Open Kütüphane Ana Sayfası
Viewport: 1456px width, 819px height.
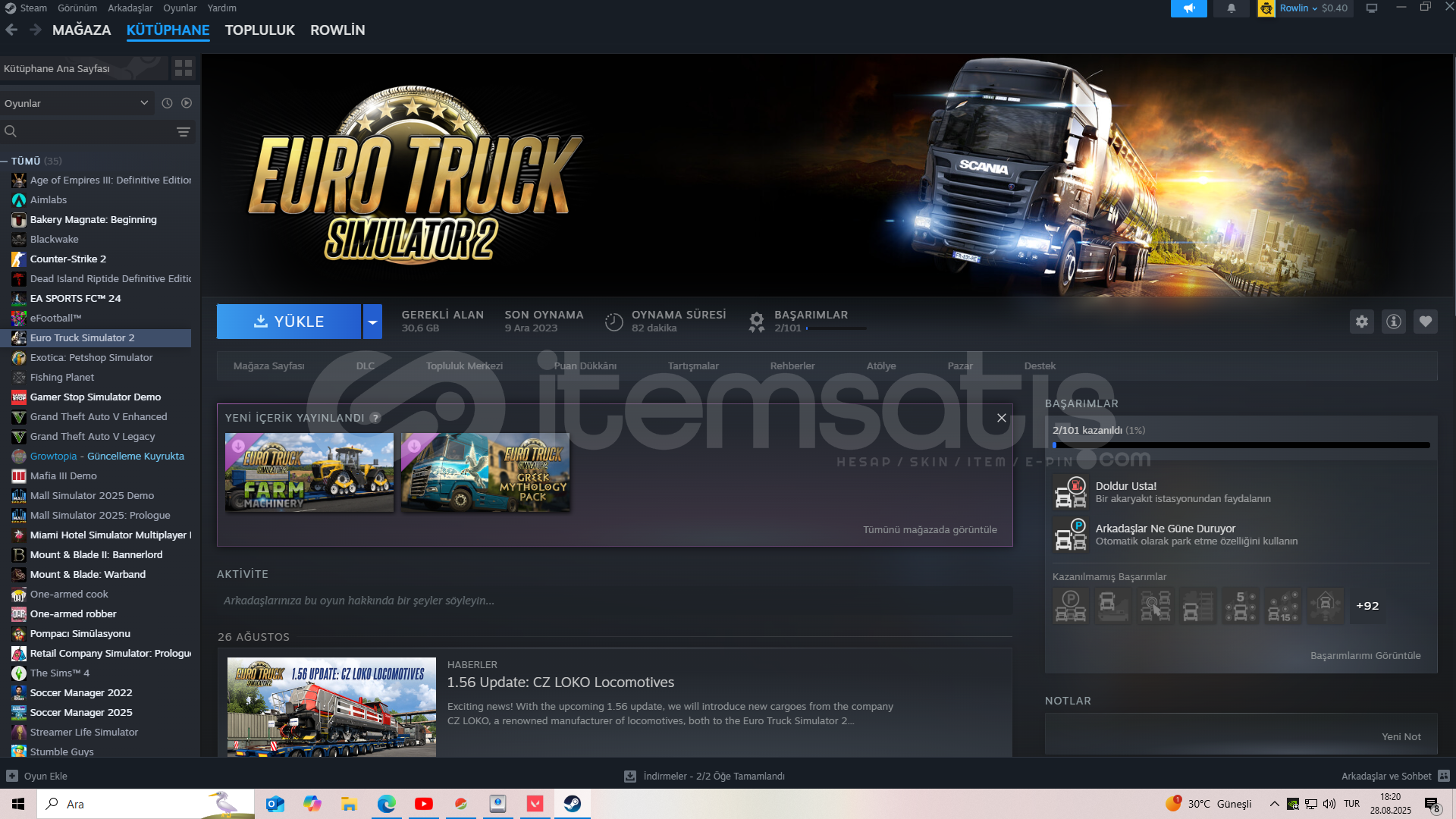[x=83, y=68]
